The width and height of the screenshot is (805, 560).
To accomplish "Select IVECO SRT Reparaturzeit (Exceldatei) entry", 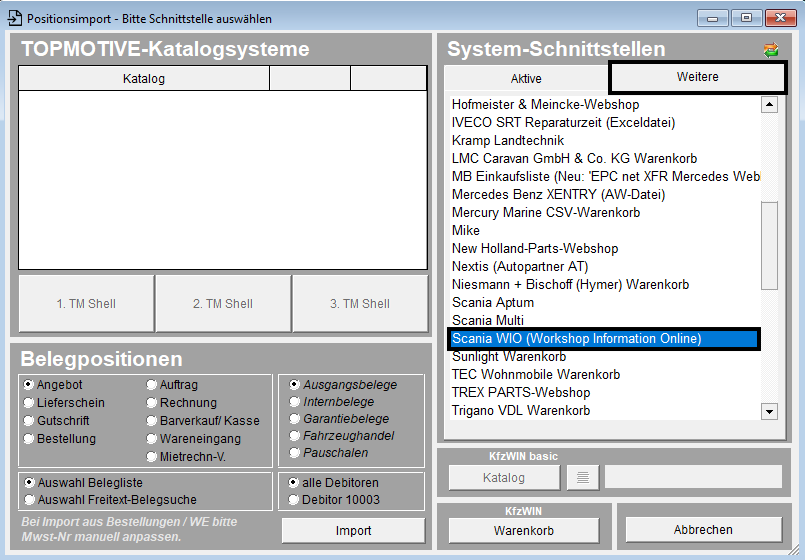I will click(605, 123).
